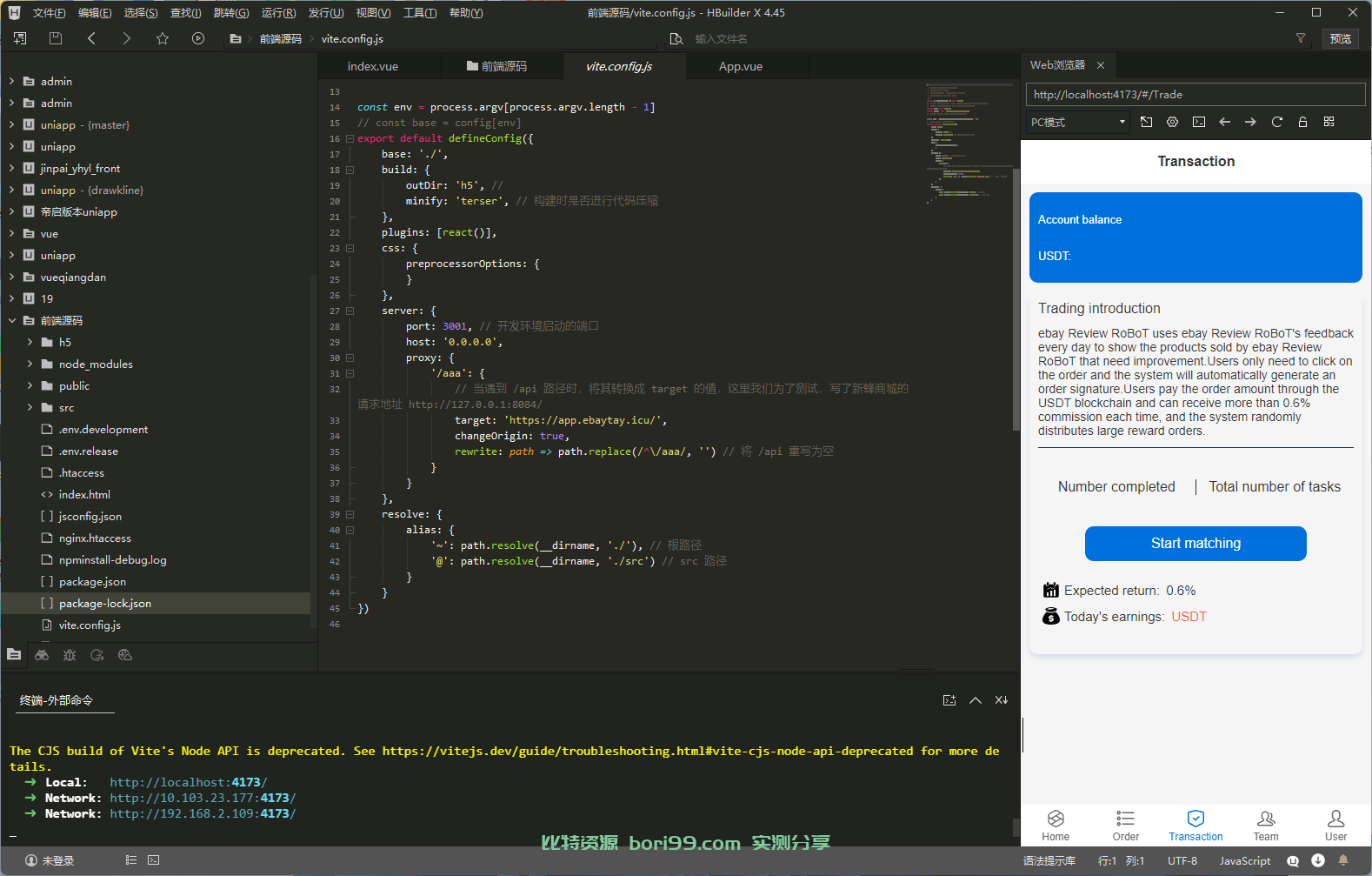Expand the node_modules folder
This screenshot has width=1372, height=876.
[x=30, y=364]
